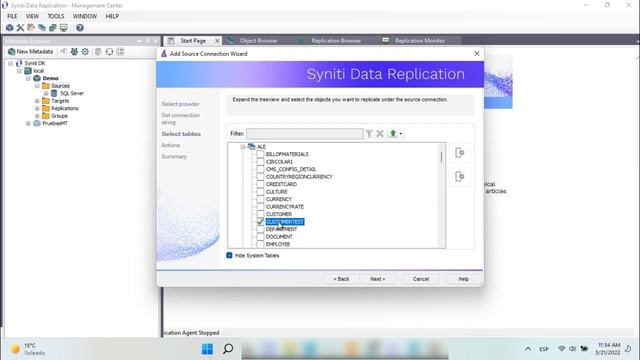640x360 pixels.
Task: Click the Replications folder in tree
Action: (60, 108)
